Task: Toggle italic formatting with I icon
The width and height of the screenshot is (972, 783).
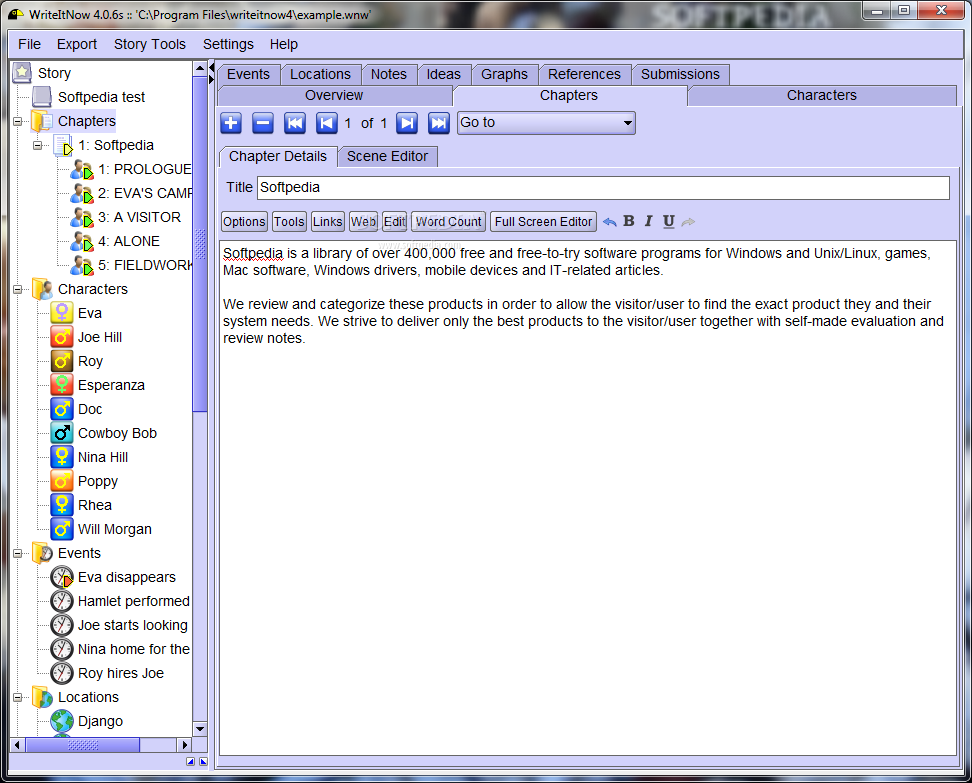Action: [648, 221]
